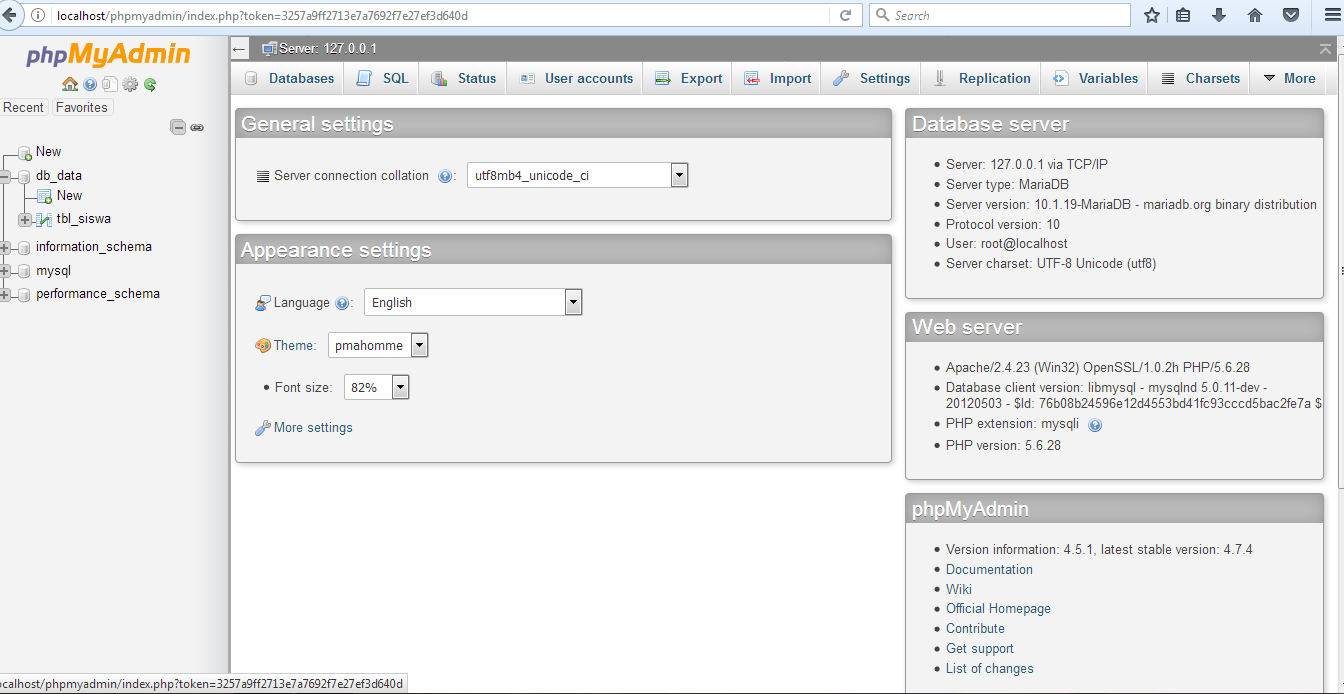
Task: Click browser Home button icon
Action: coord(1255,15)
